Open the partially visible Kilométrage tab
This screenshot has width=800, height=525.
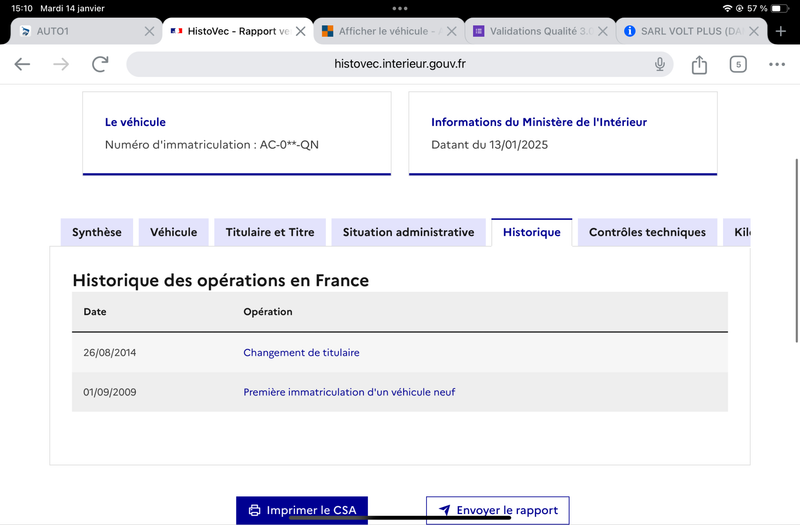pyautogui.click(x=737, y=232)
